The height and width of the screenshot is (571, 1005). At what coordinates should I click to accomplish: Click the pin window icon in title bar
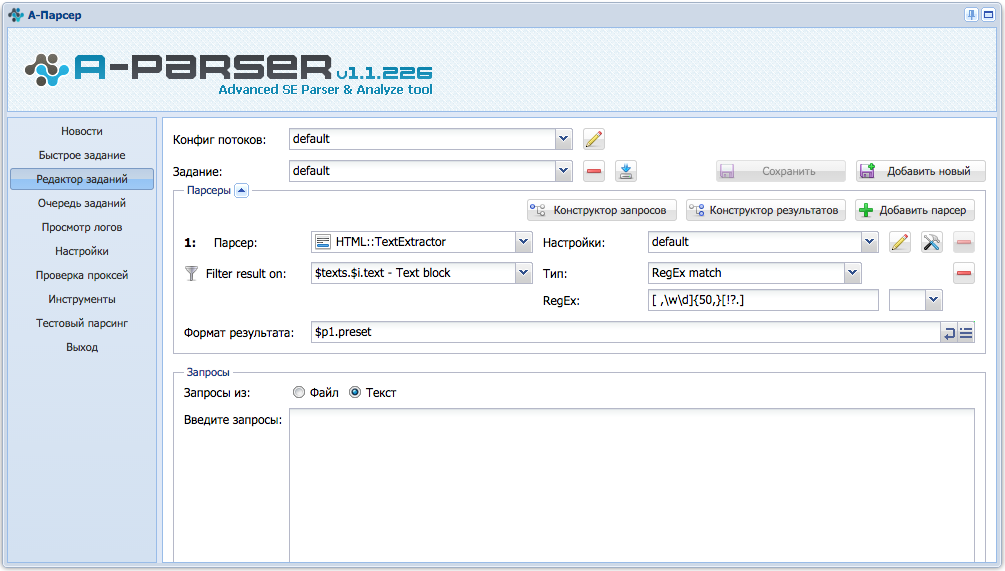click(972, 15)
